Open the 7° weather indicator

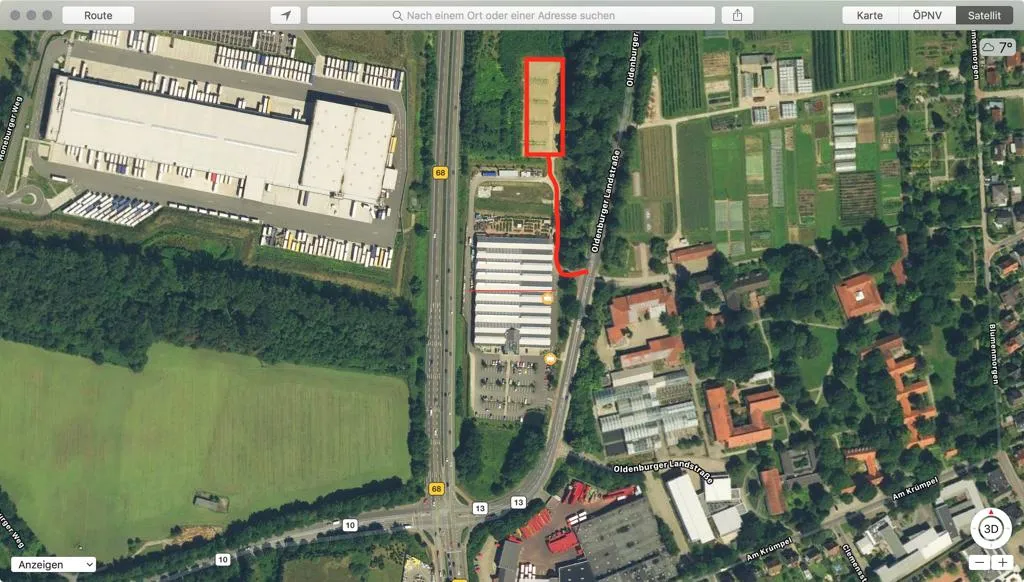point(997,48)
